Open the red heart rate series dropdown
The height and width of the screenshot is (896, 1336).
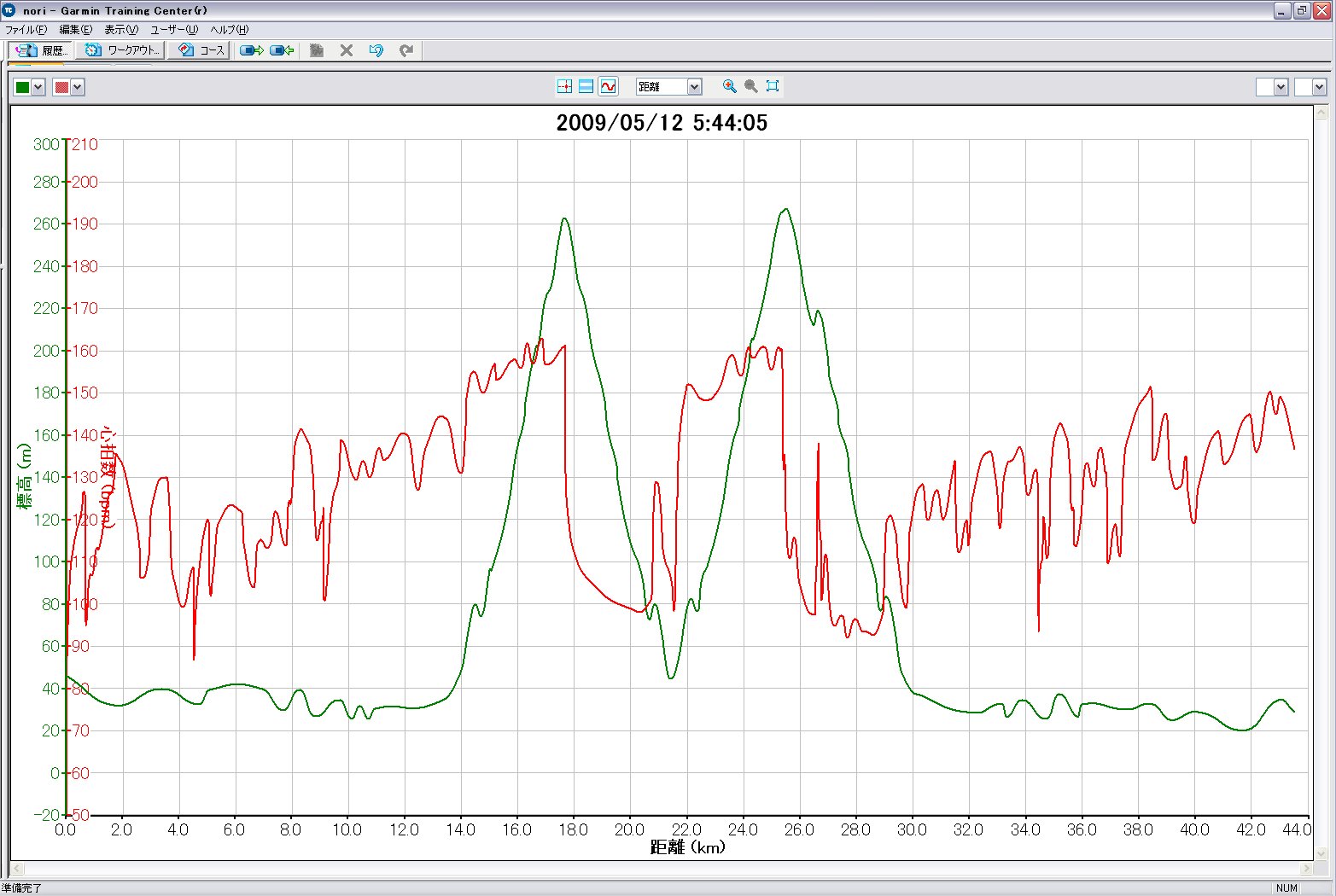(78, 87)
